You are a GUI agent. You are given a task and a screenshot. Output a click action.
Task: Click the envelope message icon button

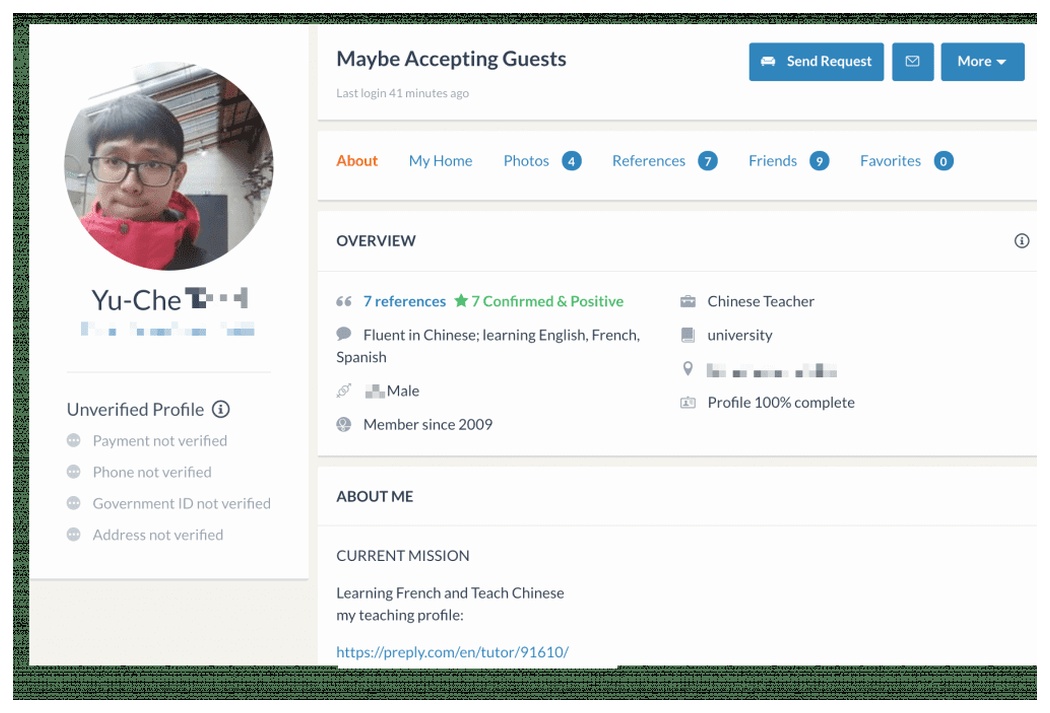coord(912,62)
